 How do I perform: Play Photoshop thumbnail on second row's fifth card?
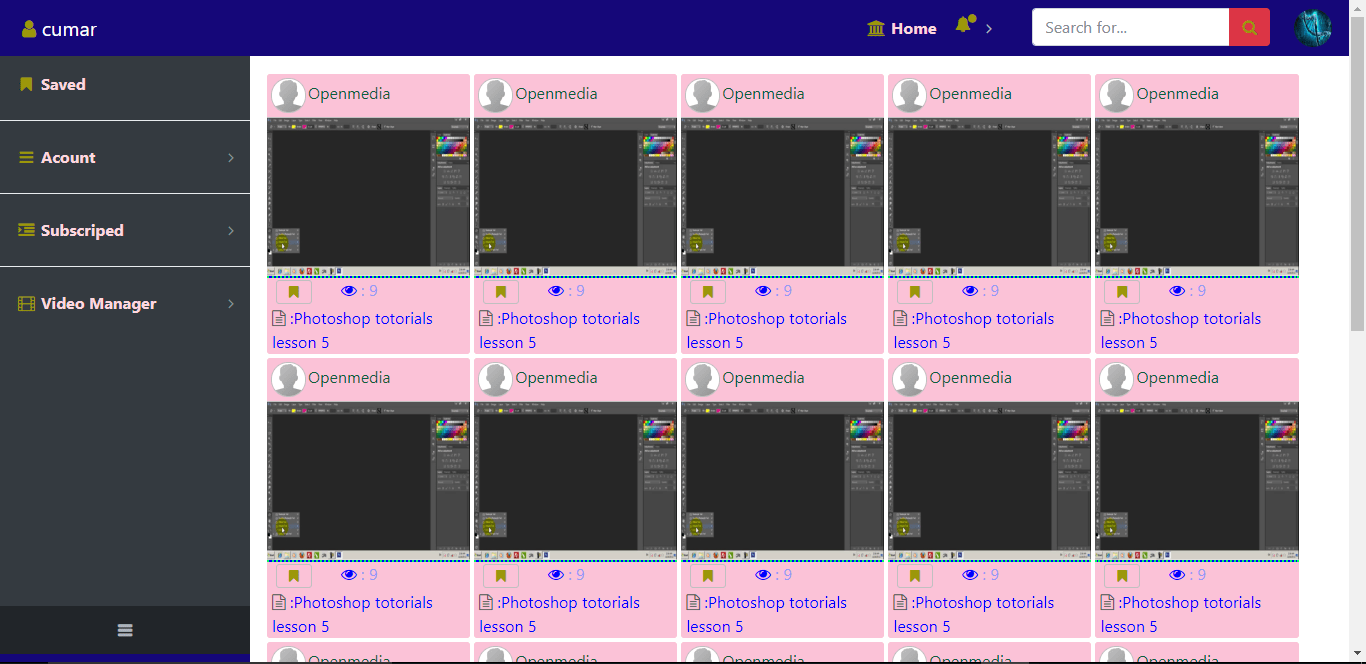(x=1197, y=481)
